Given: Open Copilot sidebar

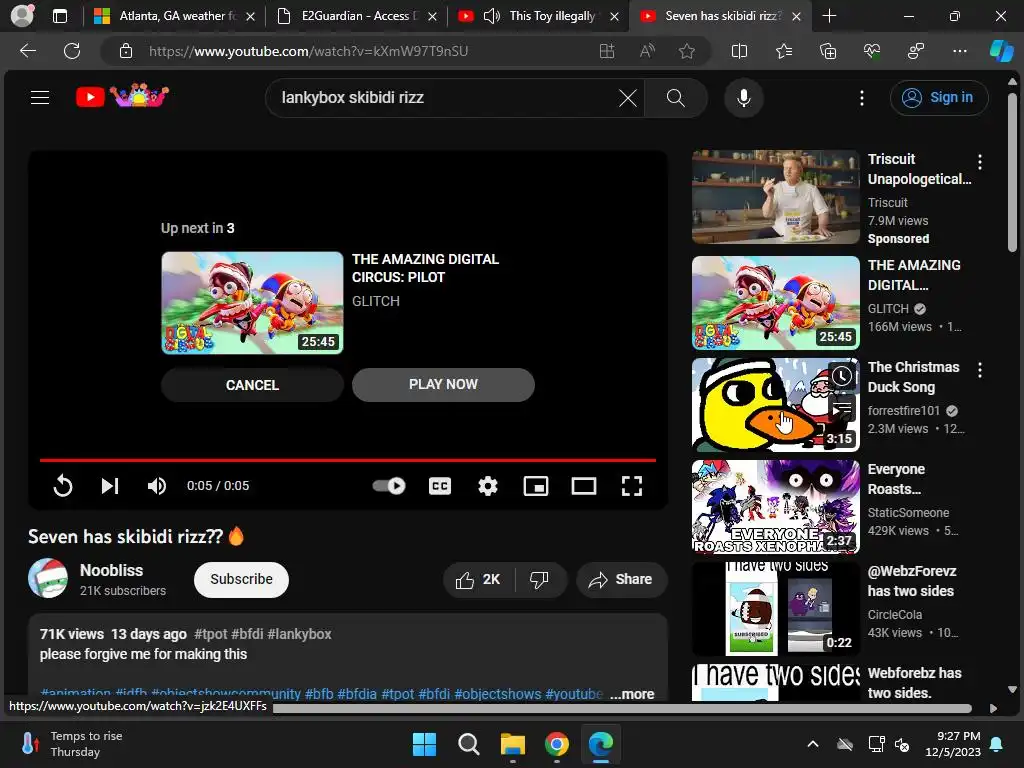Looking at the screenshot, I should 1002,51.
